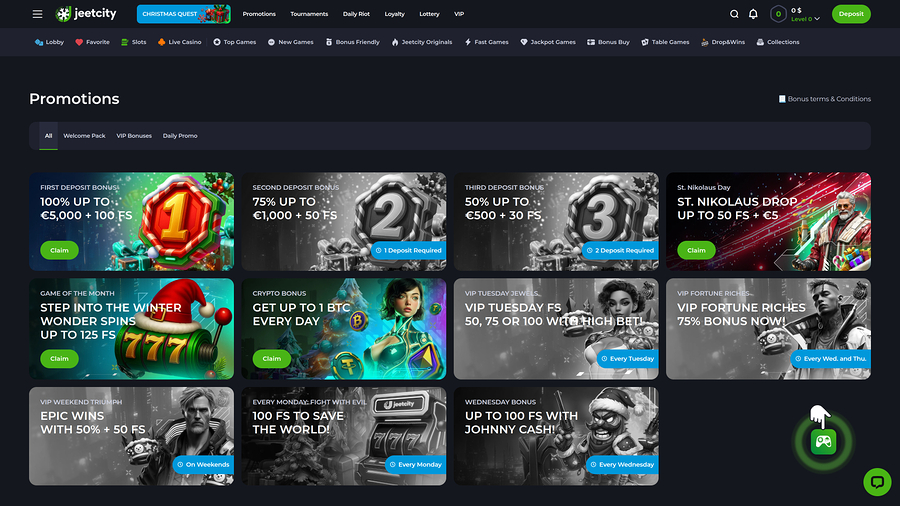Open the Christmas Quest banner
Image resolution: width=900 pixels, height=506 pixels.
tap(184, 14)
